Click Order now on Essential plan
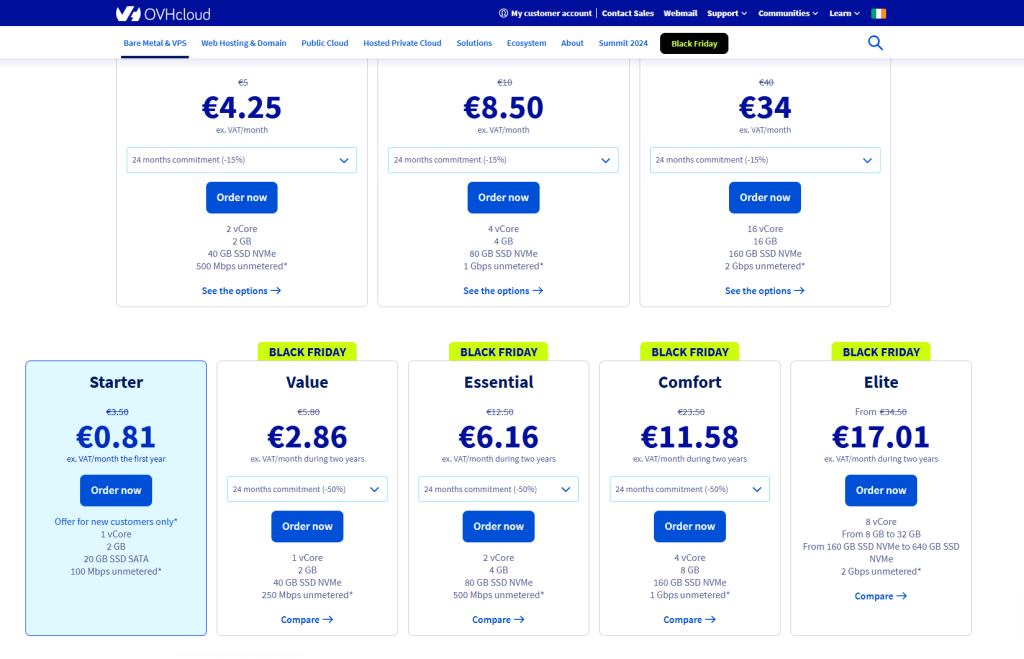Viewport: 1024px width, 659px height. [x=498, y=526]
